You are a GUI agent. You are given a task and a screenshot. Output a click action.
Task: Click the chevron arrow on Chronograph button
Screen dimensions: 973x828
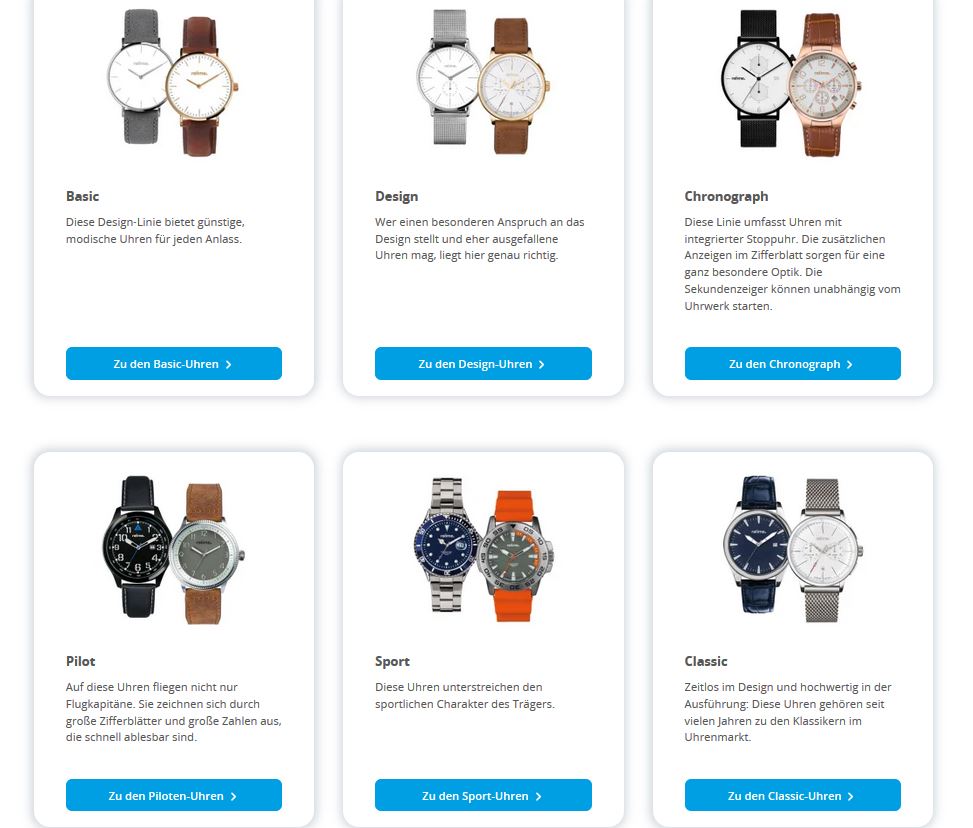coord(850,364)
